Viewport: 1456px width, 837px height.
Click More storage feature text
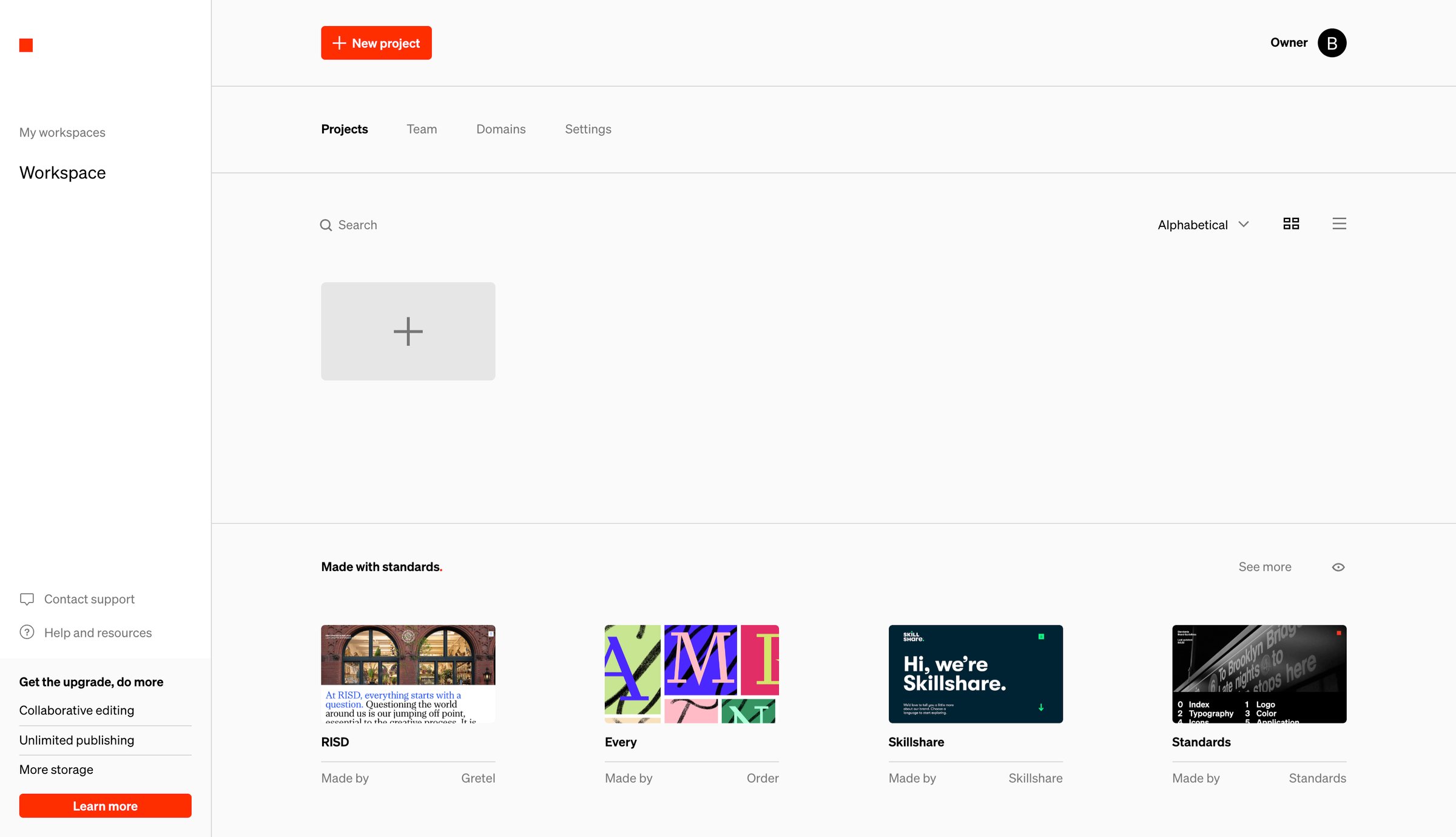[56, 770]
